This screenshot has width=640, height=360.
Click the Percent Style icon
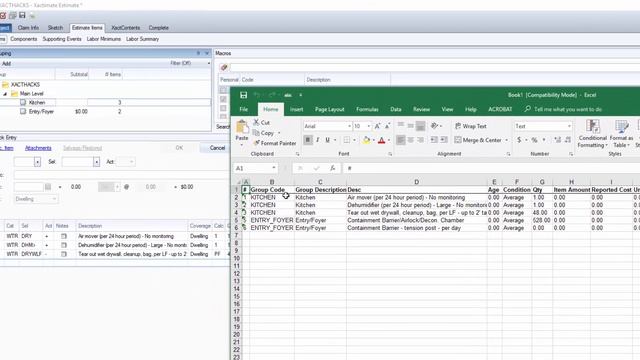(534, 140)
